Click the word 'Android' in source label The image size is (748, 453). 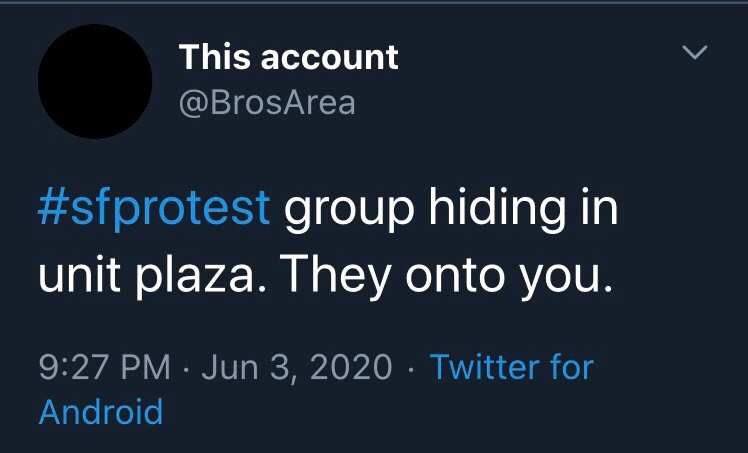pos(100,411)
